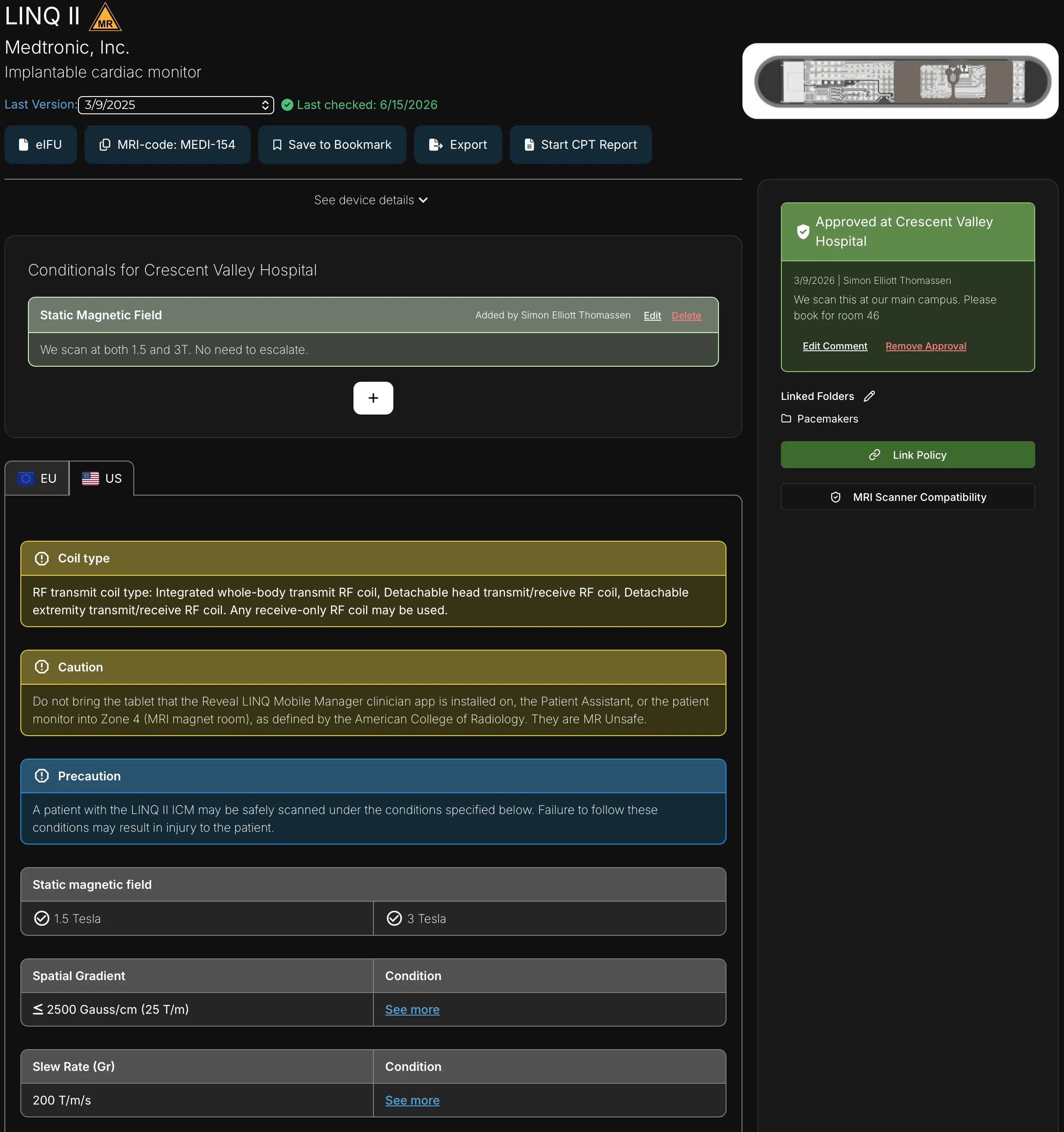Image resolution: width=1064 pixels, height=1132 pixels.
Task: Open the Last Version date dropdown
Action: [x=176, y=105]
